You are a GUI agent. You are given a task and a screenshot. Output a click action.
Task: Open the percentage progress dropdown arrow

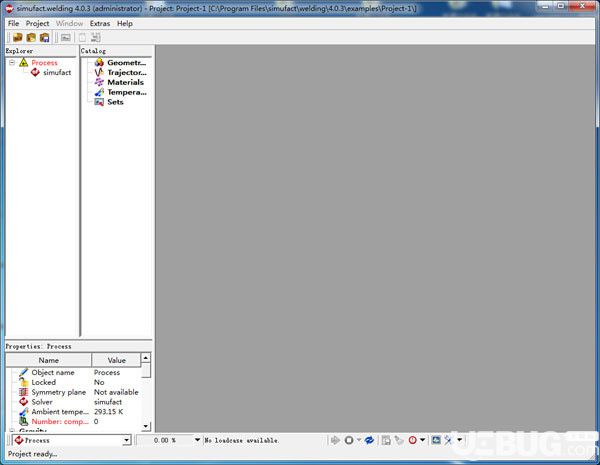point(197,440)
